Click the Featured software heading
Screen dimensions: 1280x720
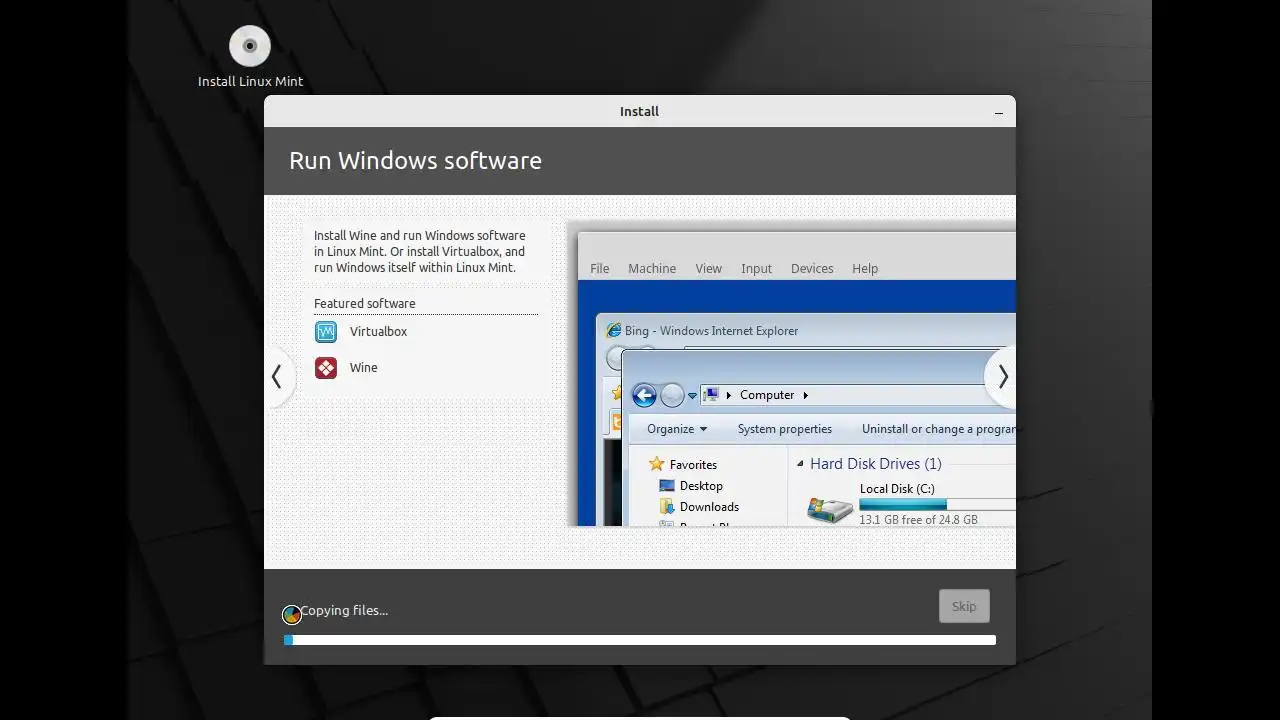click(x=364, y=304)
